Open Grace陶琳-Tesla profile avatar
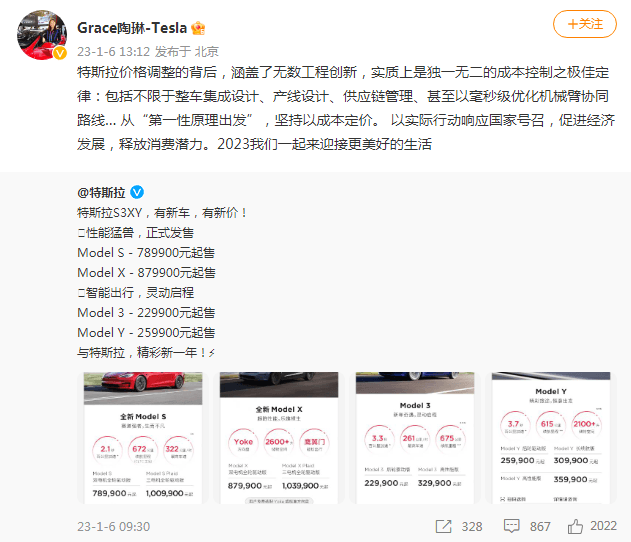 42,35
